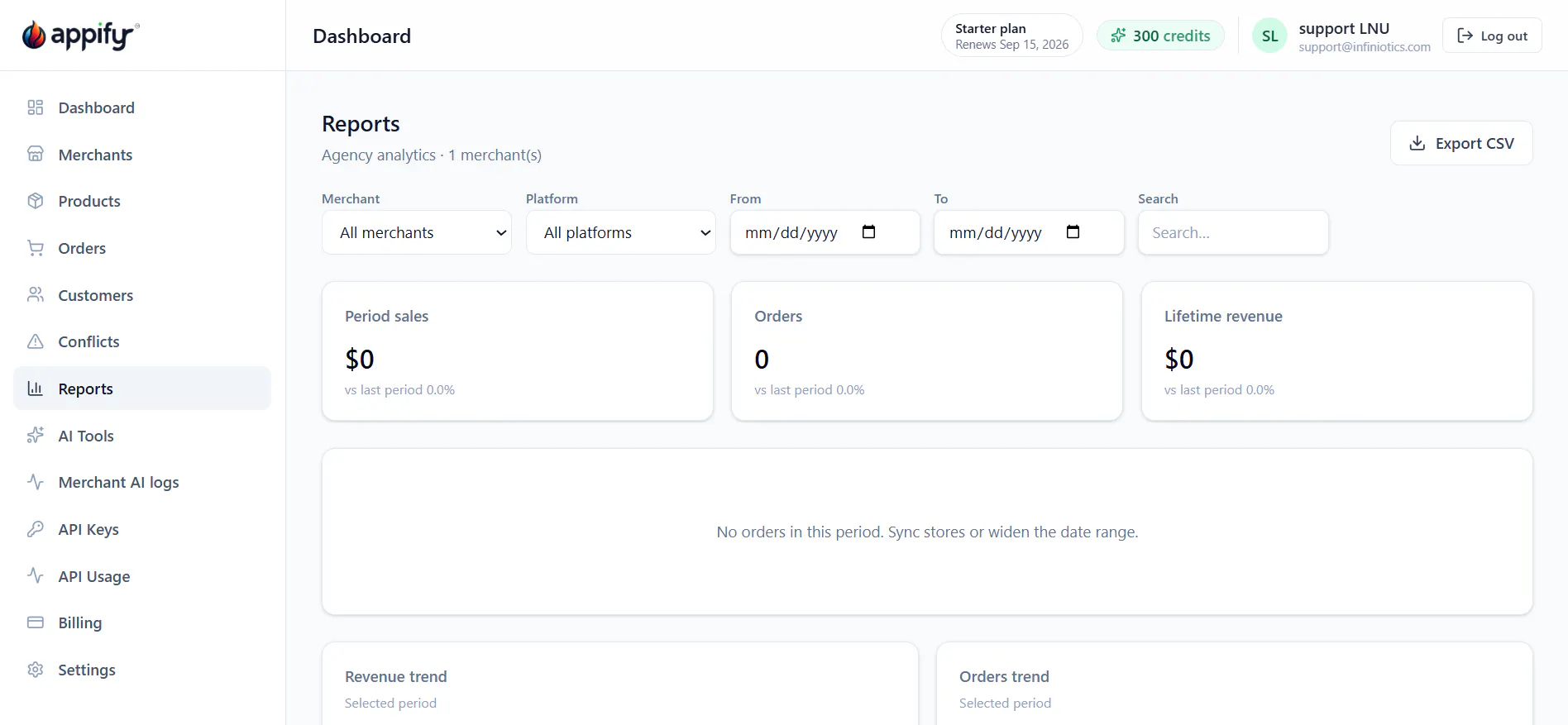Click the 300 credits badge
1568x725 pixels.
(1160, 36)
